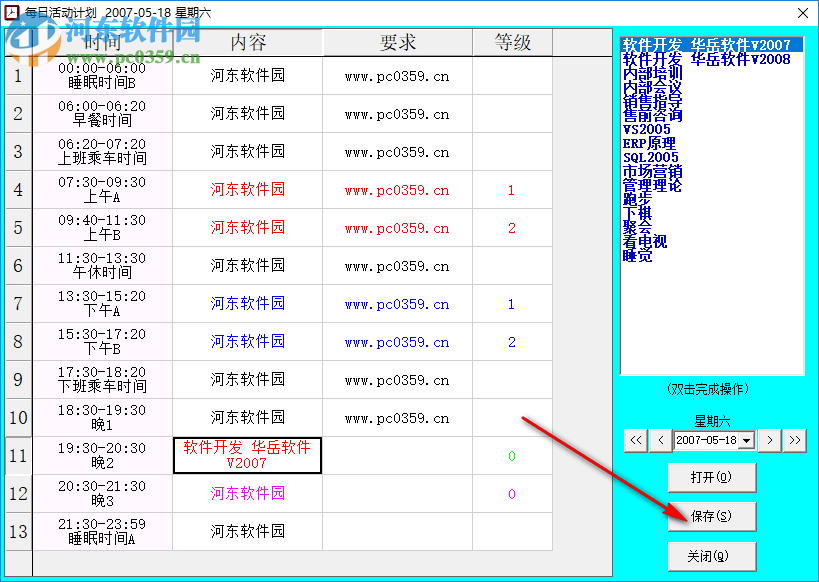Select row header number 13
Screen dimensions: 819x582
coord(18,531)
